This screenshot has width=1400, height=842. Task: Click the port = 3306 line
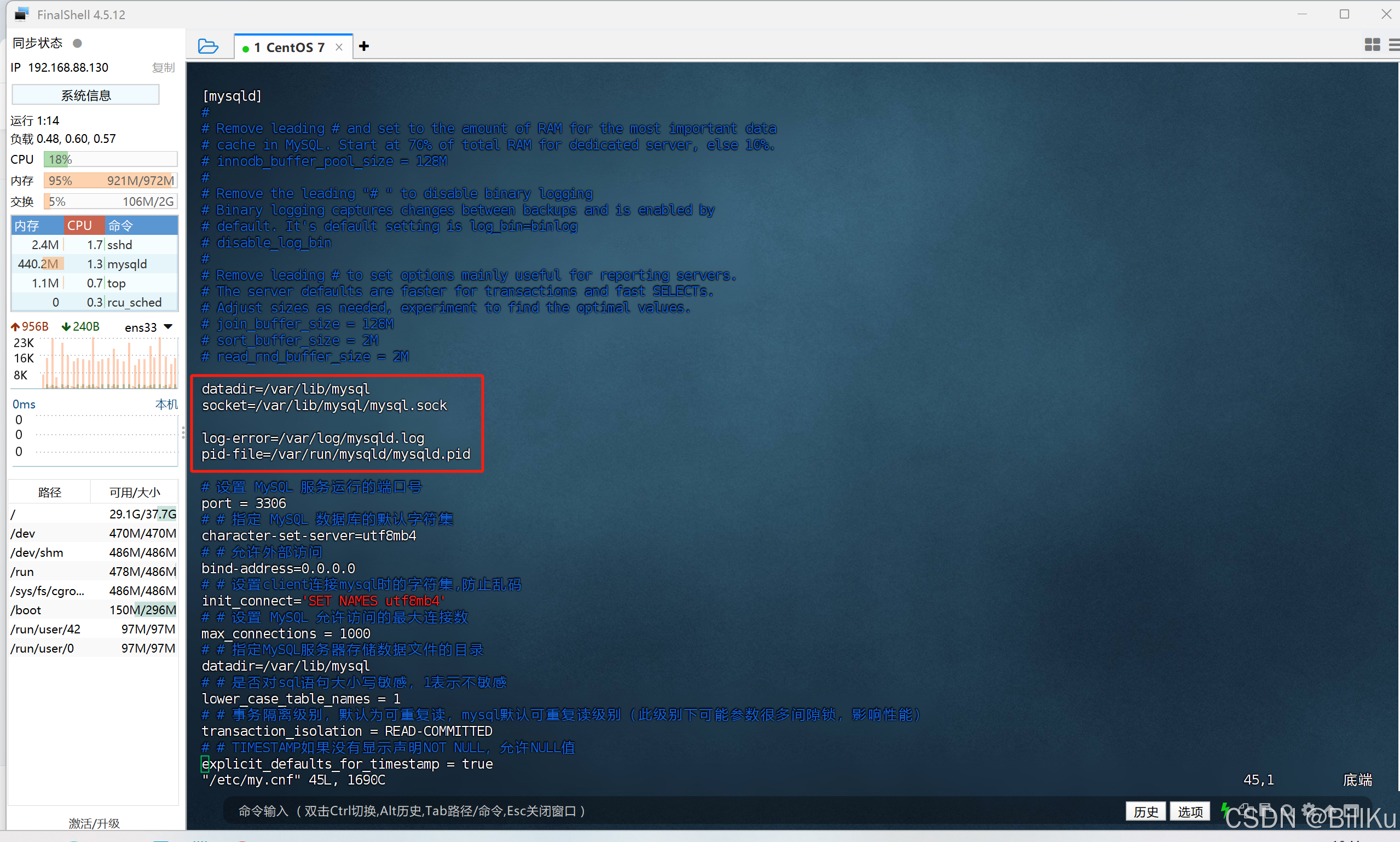(x=244, y=503)
